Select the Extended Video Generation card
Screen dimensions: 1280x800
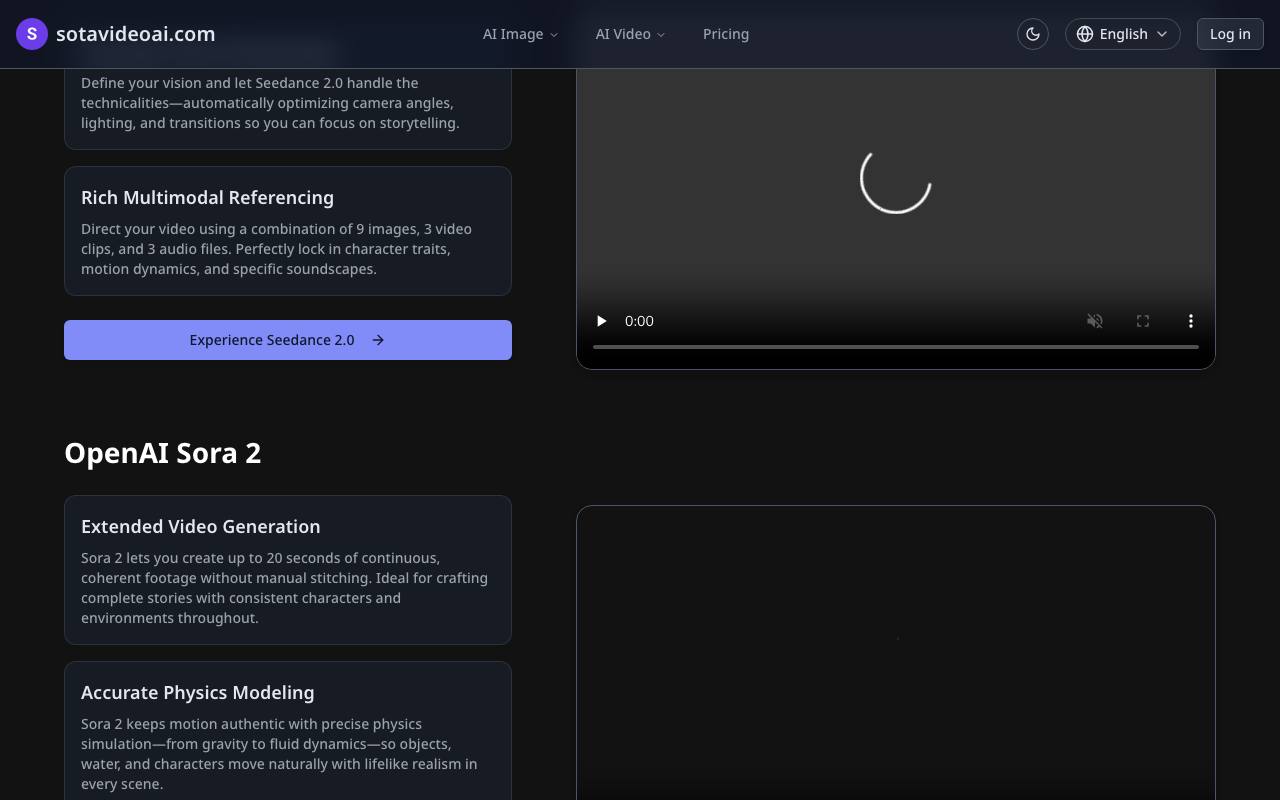pos(288,570)
